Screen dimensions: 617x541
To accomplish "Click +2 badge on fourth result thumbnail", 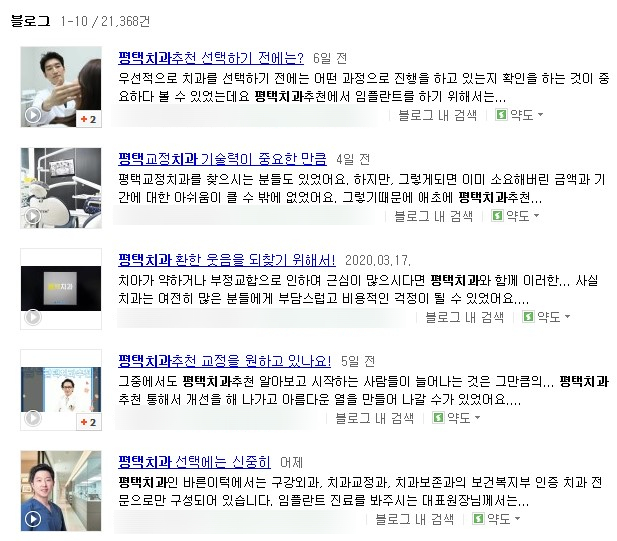I will (x=89, y=422).
